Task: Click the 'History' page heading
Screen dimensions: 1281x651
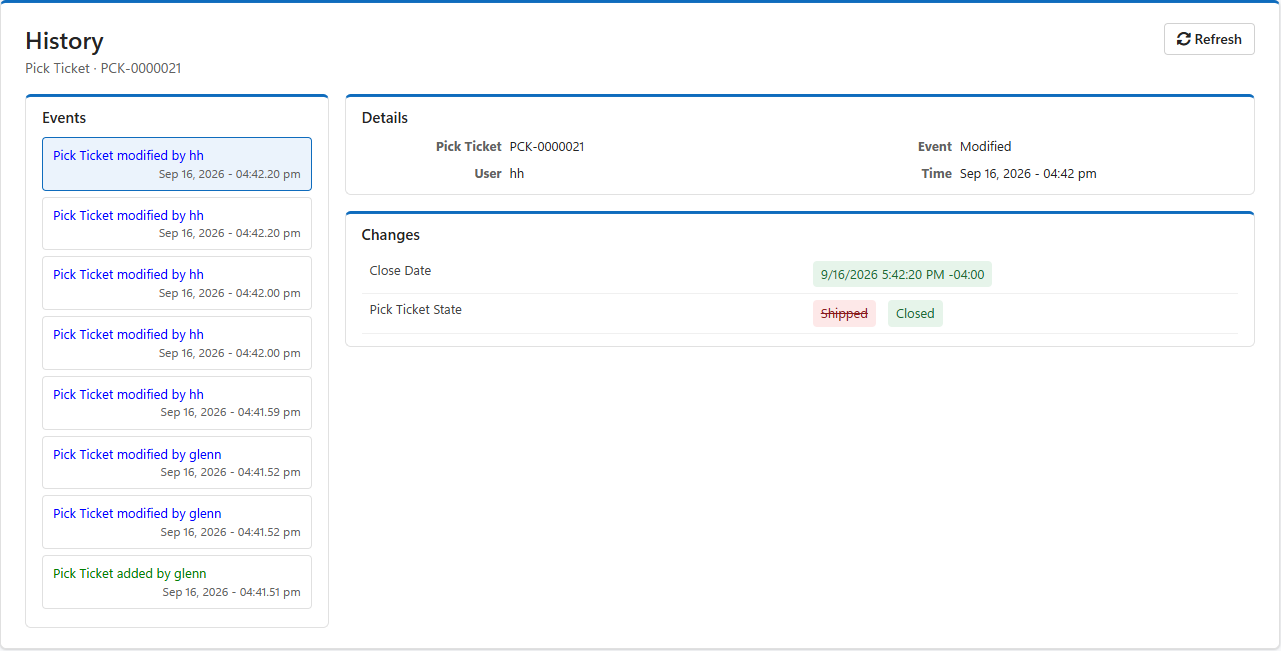Action: pyautogui.click(x=65, y=41)
